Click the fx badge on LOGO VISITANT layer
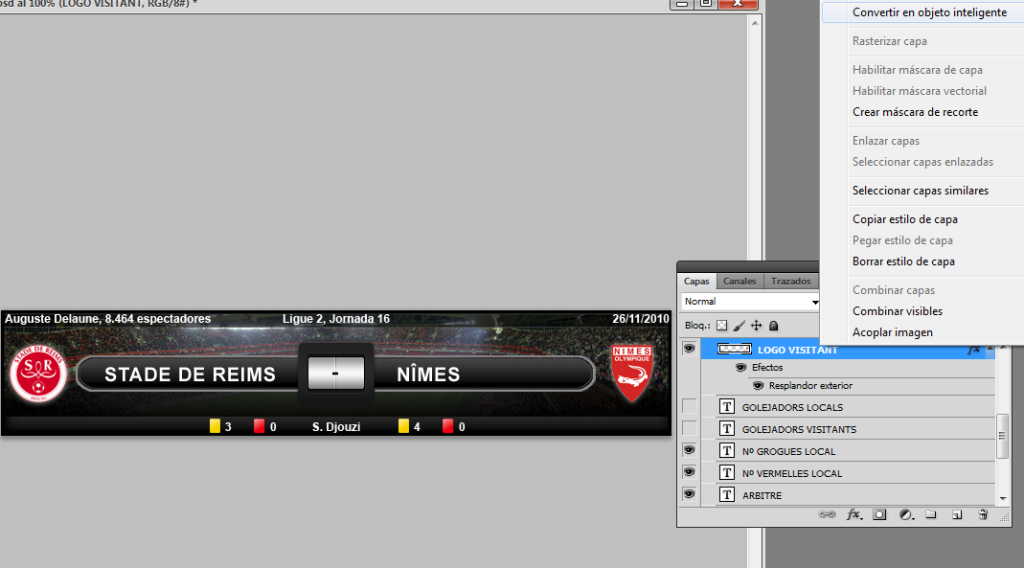1024x568 pixels. click(x=973, y=350)
